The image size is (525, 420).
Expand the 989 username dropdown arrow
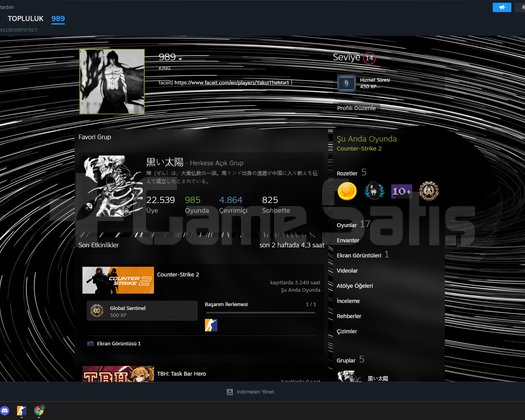click(180, 59)
